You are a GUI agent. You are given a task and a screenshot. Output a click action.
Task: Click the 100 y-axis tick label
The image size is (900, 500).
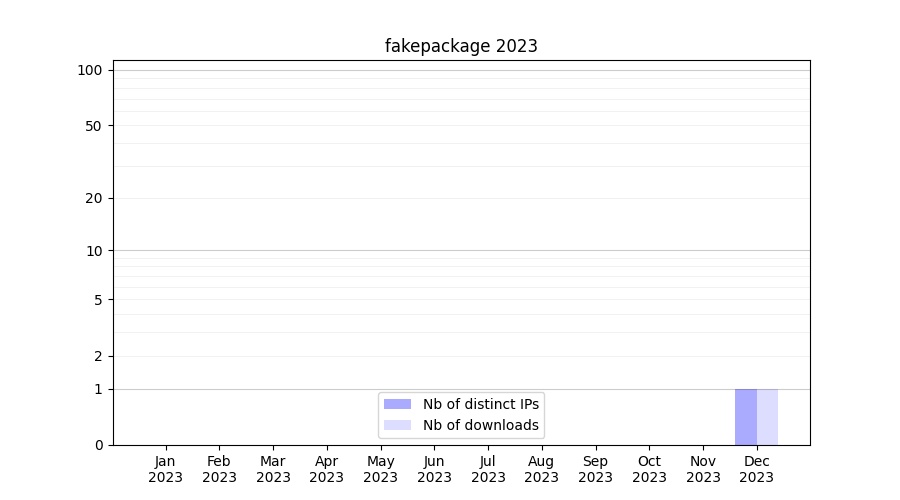[90, 70]
